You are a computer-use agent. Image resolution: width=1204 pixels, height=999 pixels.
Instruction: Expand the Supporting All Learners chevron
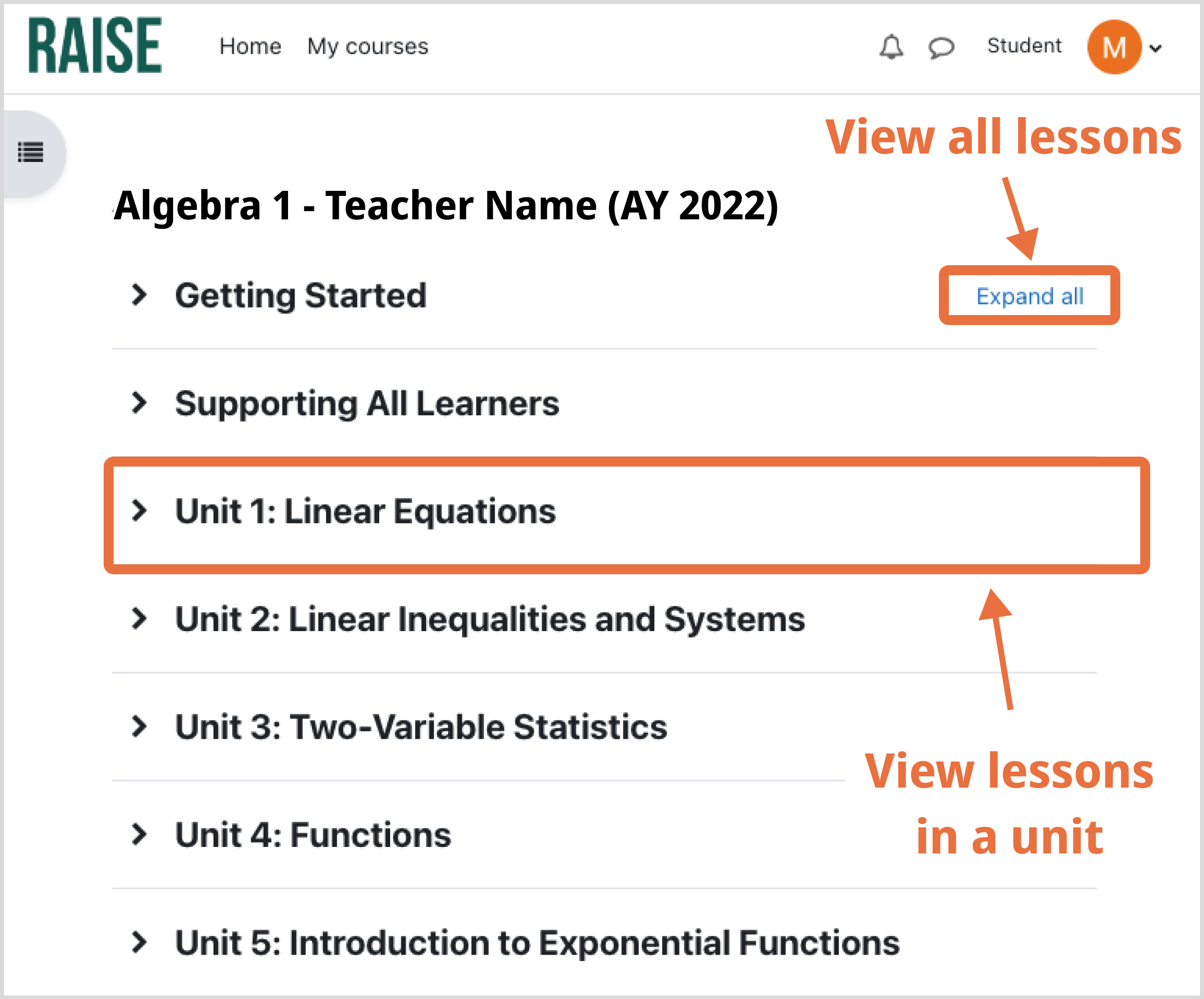coord(139,403)
